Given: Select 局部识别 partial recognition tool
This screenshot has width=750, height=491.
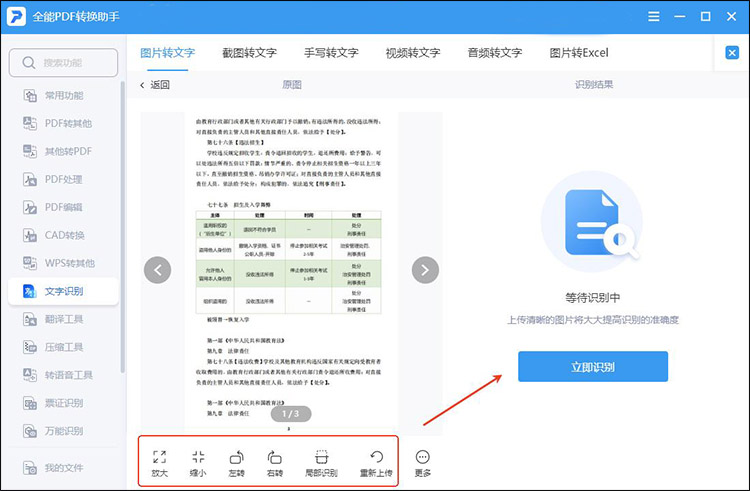Looking at the screenshot, I should pyautogui.click(x=321, y=456).
